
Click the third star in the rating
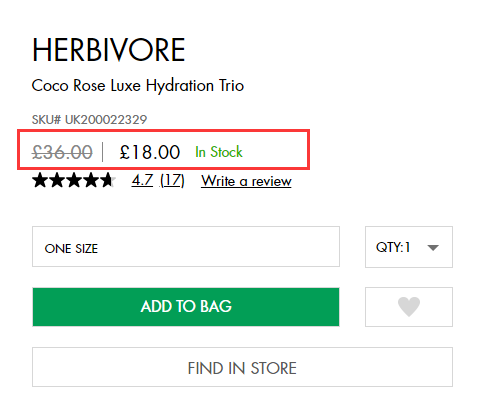pos(74,180)
